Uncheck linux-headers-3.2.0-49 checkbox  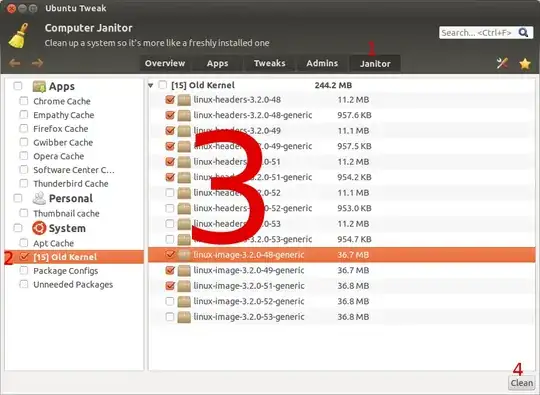pyautogui.click(x=170, y=131)
